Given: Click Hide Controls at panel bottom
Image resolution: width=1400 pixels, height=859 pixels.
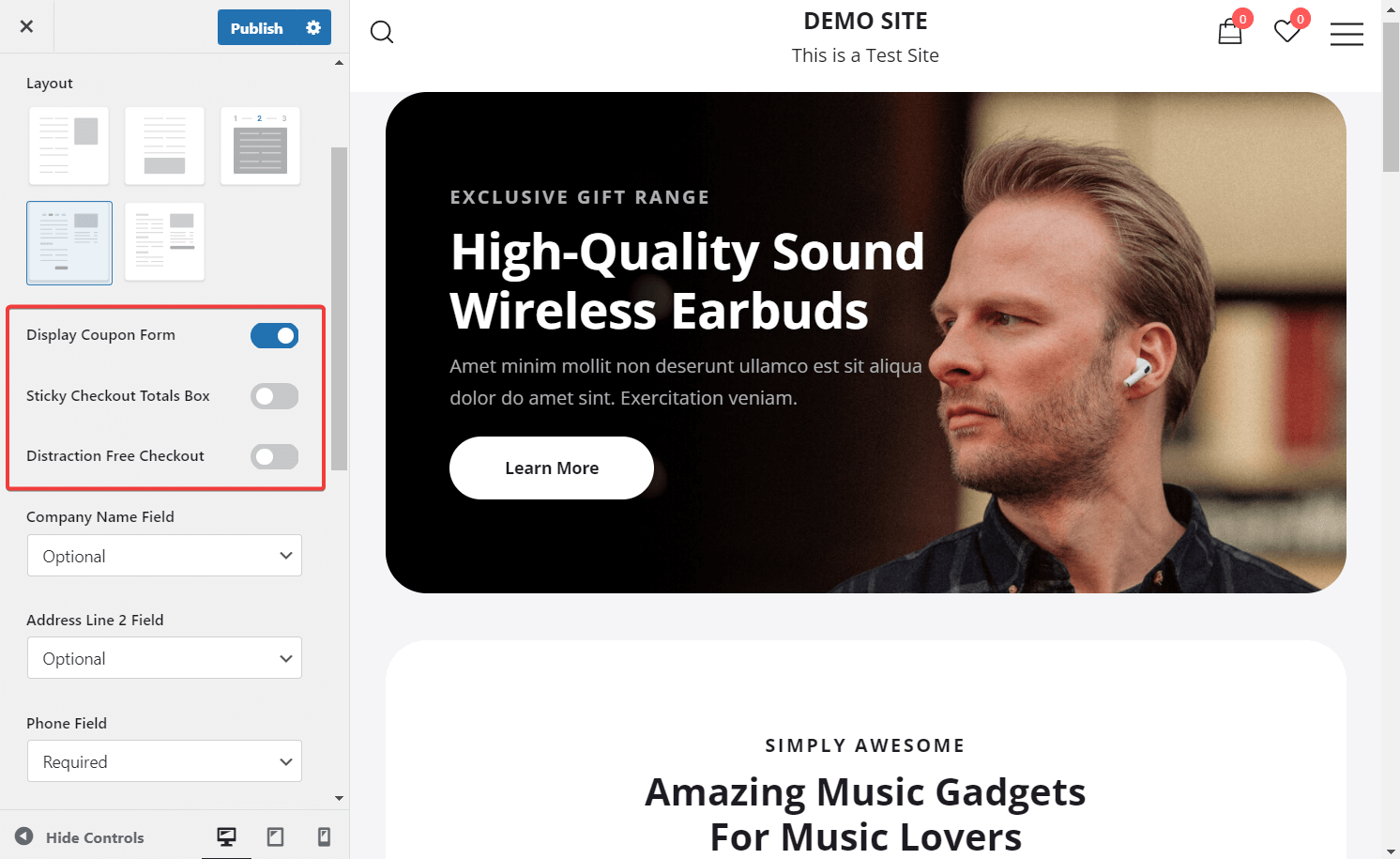Looking at the screenshot, I should coord(80,837).
